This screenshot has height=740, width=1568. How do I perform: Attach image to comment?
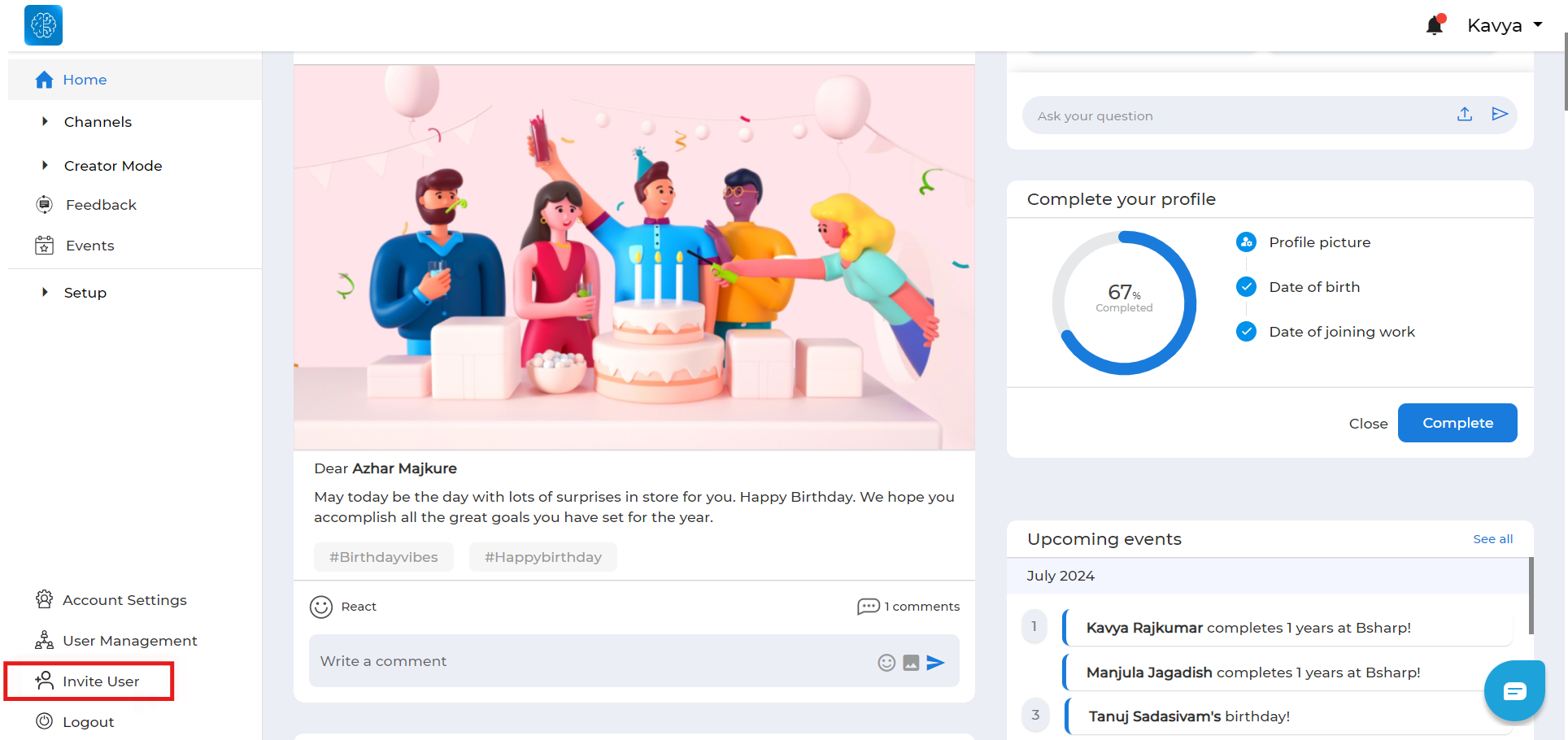pos(911,663)
